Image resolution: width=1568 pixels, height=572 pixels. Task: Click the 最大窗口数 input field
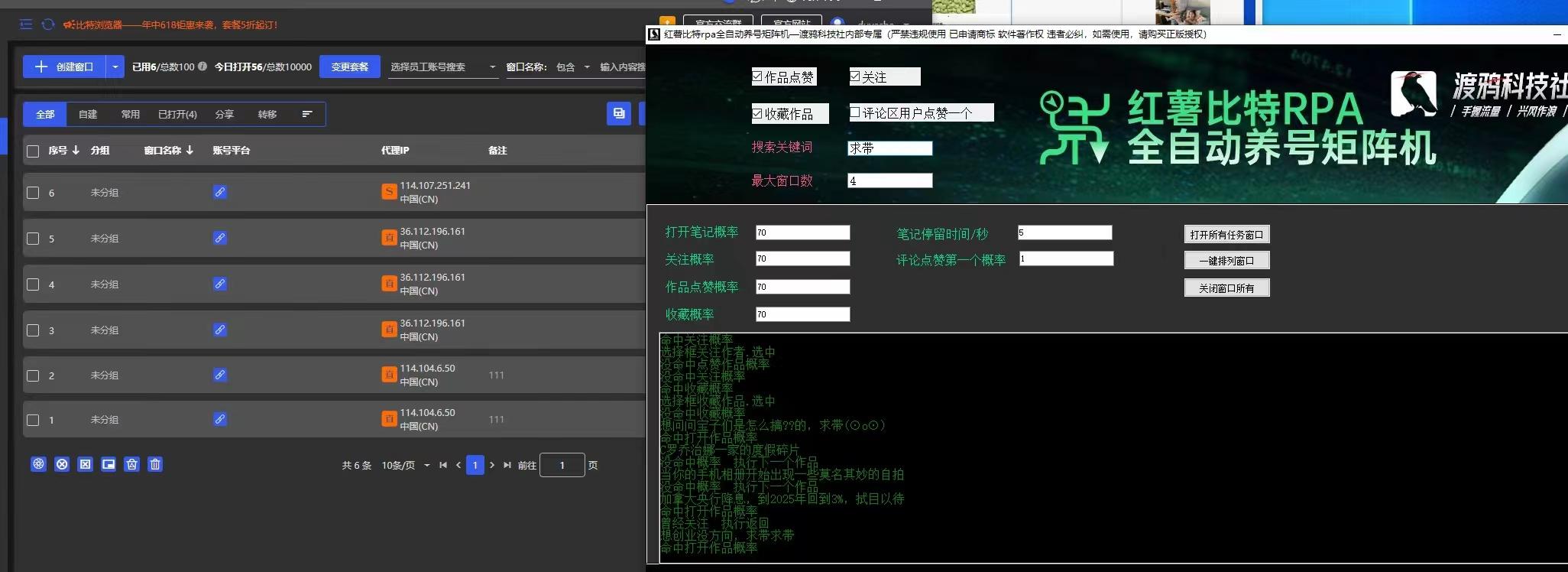[890, 180]
